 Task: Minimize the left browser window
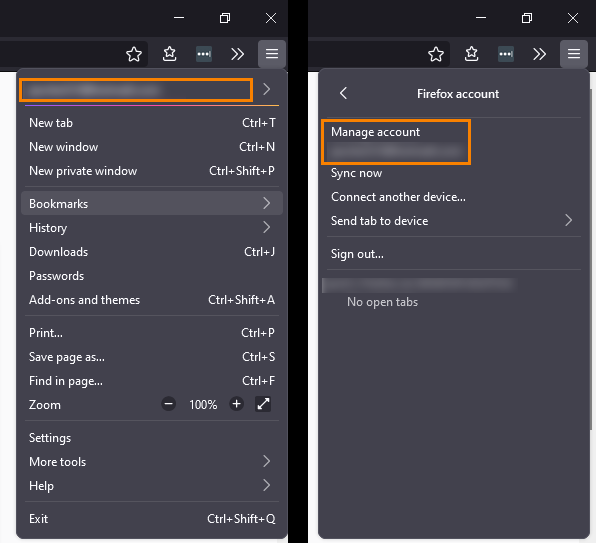coord(179,17)
